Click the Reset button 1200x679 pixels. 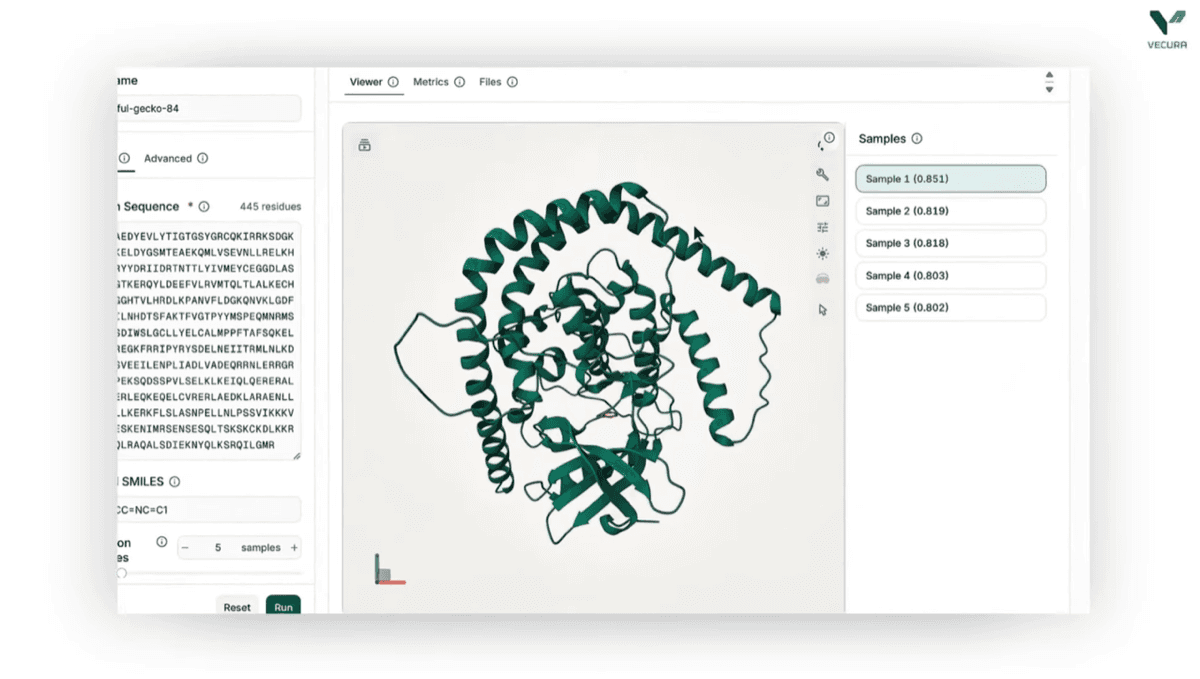click(x=237, y=606)
